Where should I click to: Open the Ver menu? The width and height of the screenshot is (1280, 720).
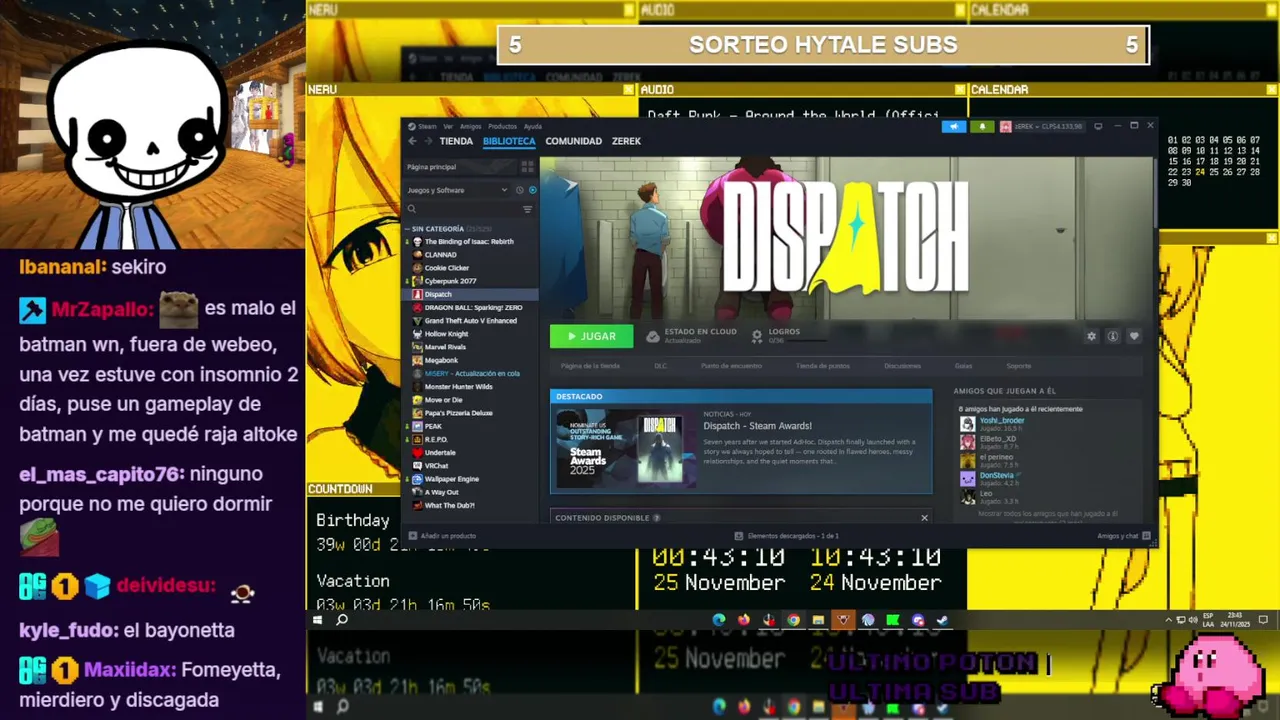pos(448,126)
